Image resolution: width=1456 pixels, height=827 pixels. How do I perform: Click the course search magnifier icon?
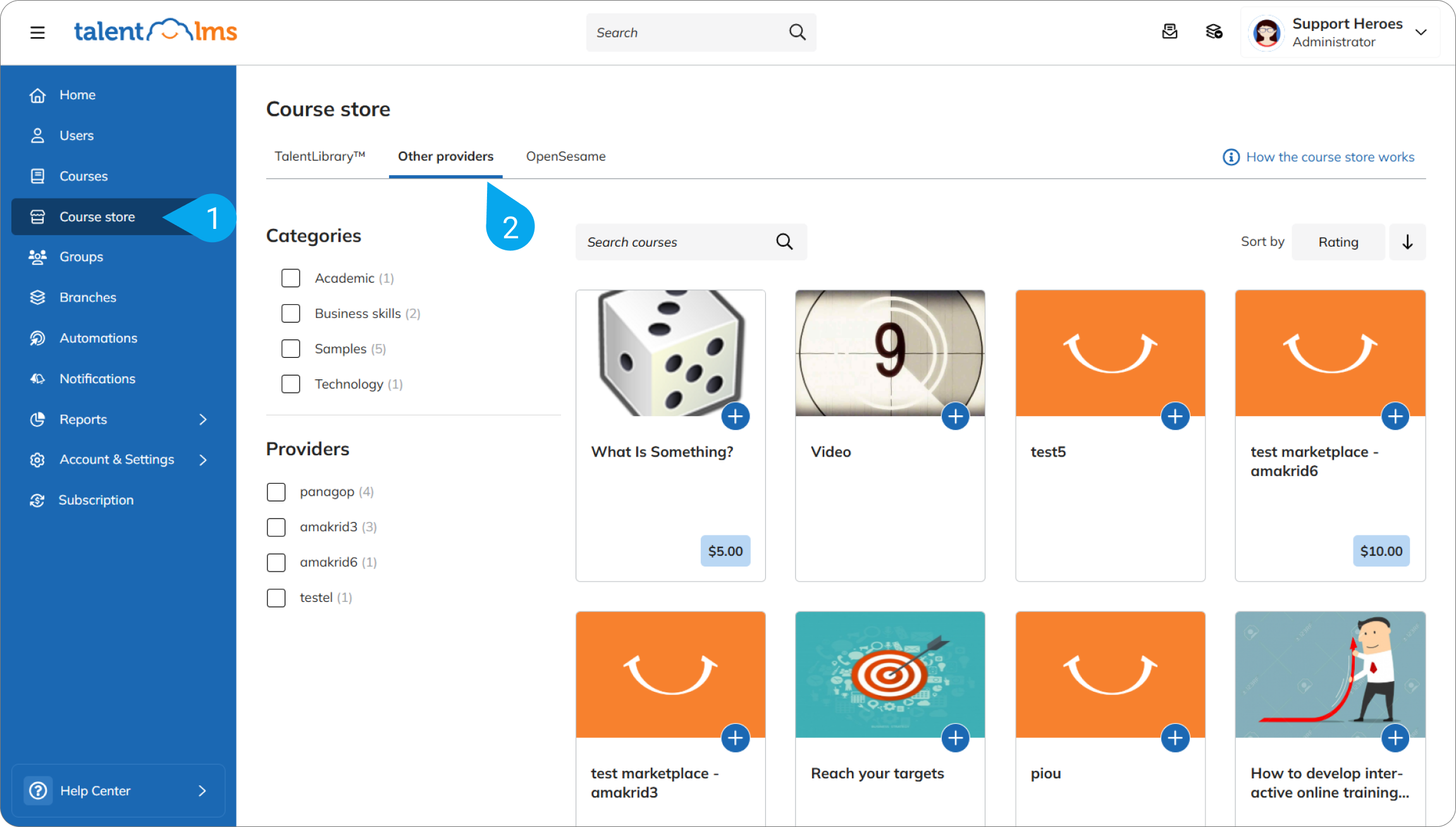[x=784, y=242]
